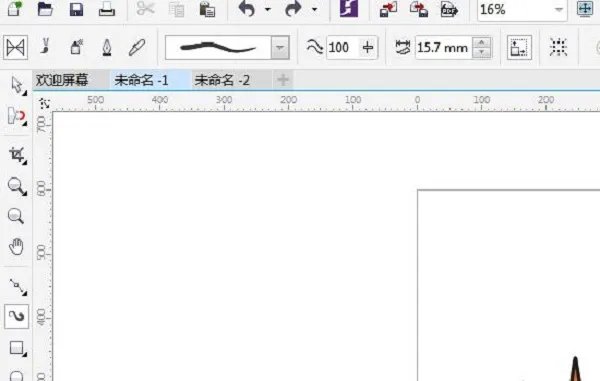Select Brush artistic media mode
This screenshot has width=600, height=381.
pos(46,47)
